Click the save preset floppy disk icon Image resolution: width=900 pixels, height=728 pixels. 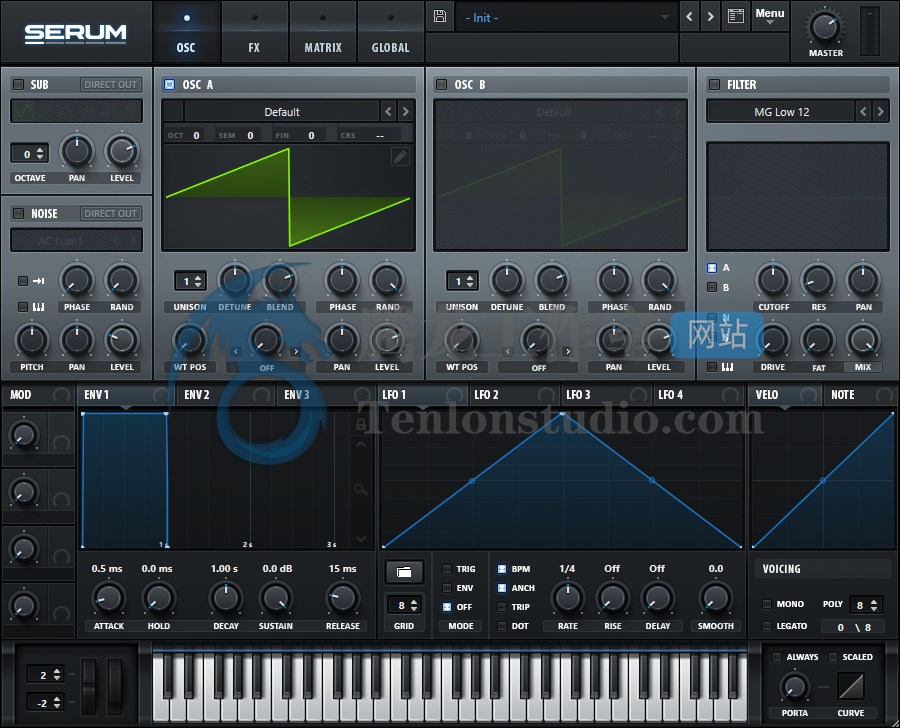(x=440, y=16)
